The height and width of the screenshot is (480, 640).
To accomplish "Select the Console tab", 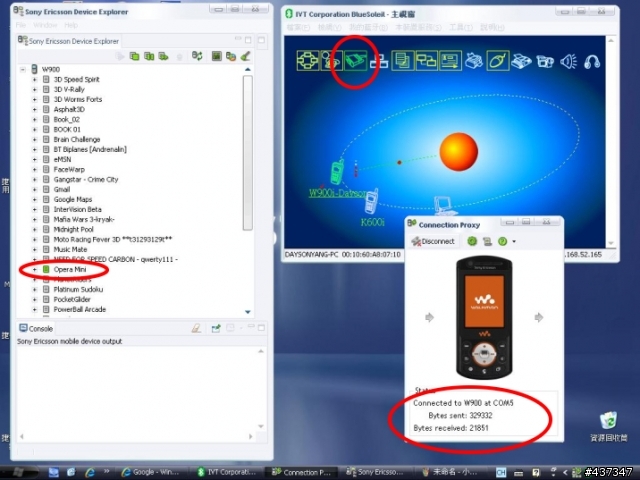I will click(x=36, y=329).
